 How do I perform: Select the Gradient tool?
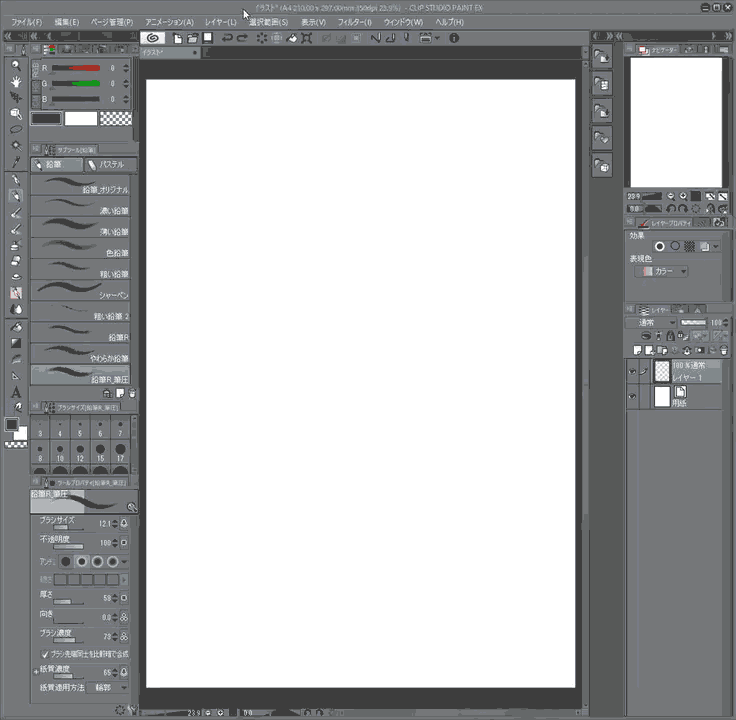15,343
